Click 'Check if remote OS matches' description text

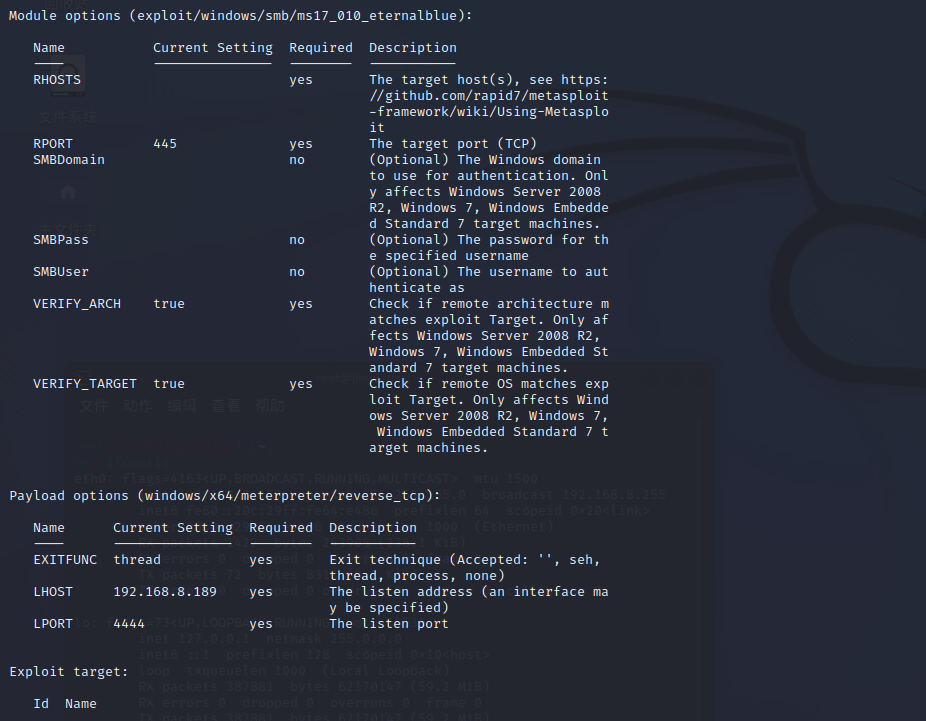[x=472, y=384]
